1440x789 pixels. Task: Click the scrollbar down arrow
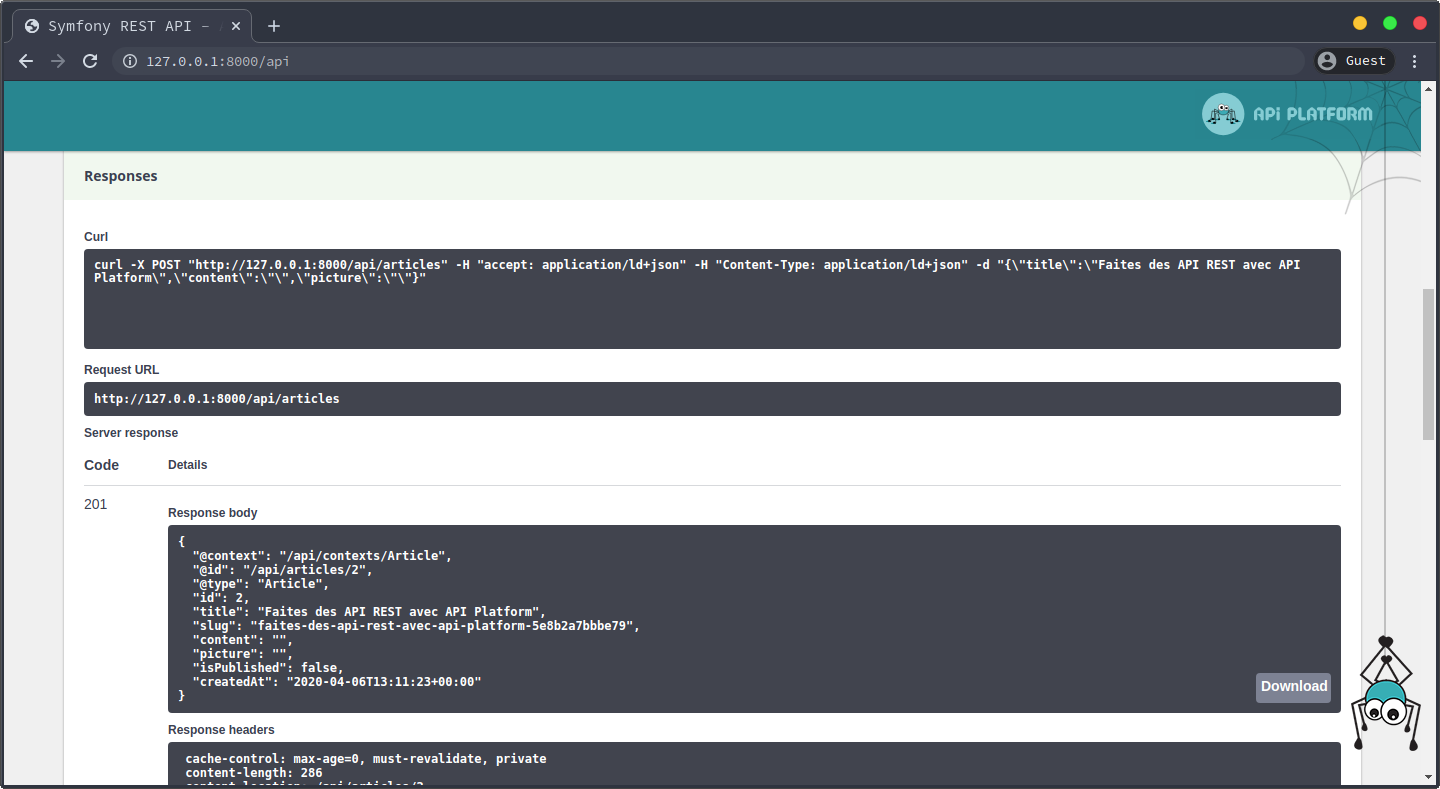point(1428,776)
